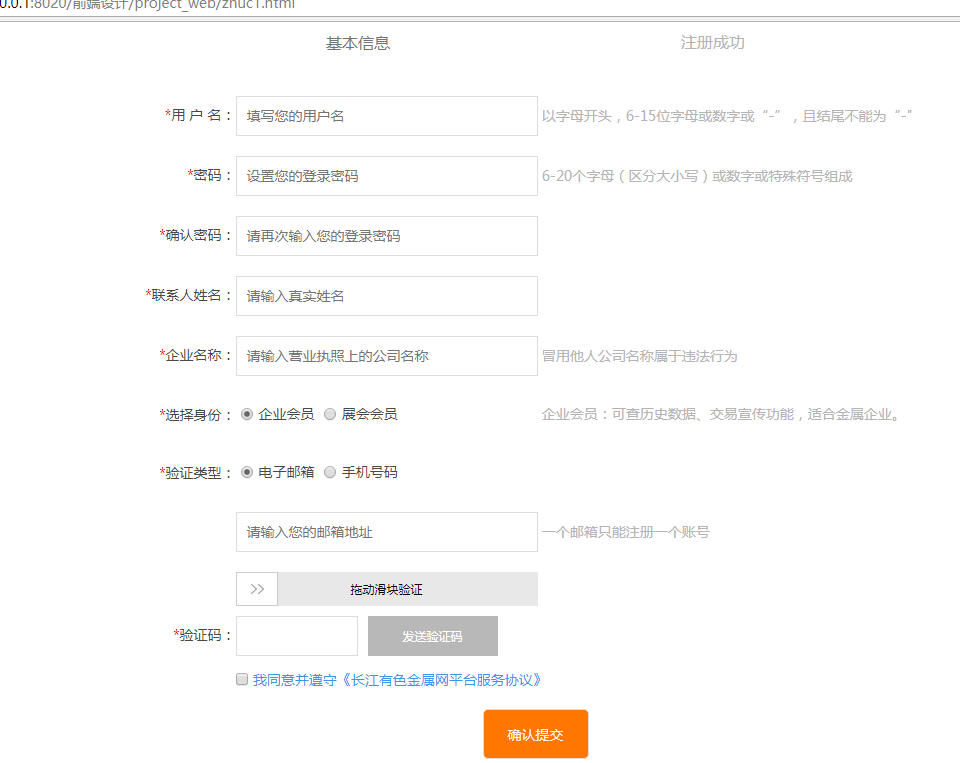960x763 pixels.
Task: Focus the 密码 input field
Action: [386, 176]
